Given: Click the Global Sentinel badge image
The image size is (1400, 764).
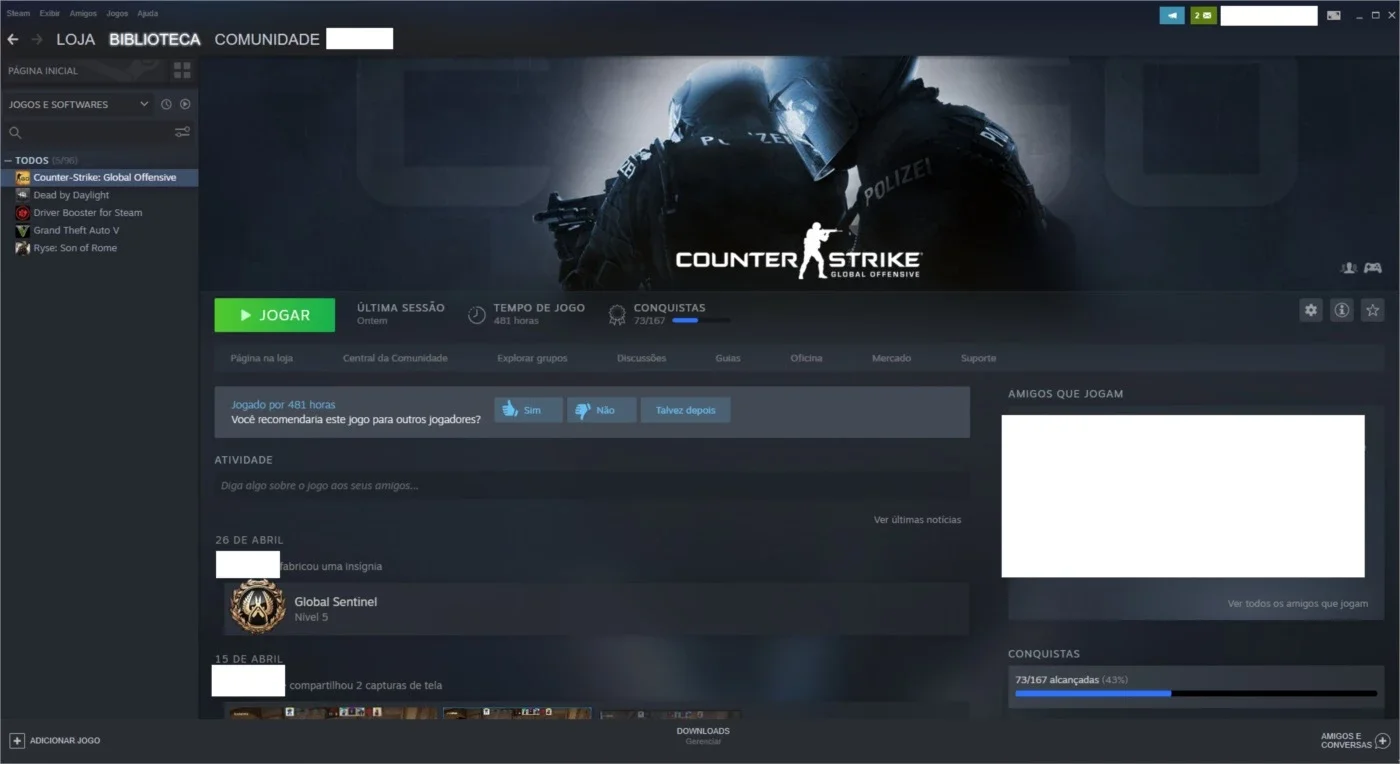Looking at the screenshot, I should [258, 608].
